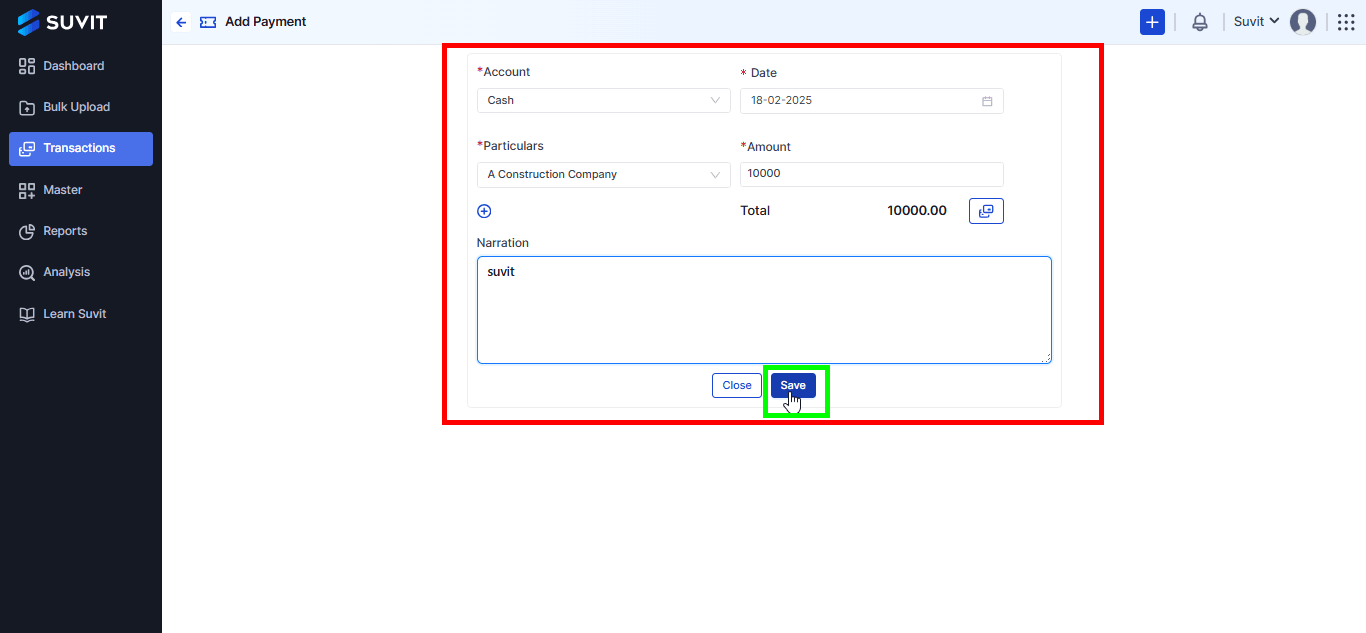Image resolution: width=1366 pixels, height=633 pixels.
Task: Click the Total label
Action: pos(755,211)
